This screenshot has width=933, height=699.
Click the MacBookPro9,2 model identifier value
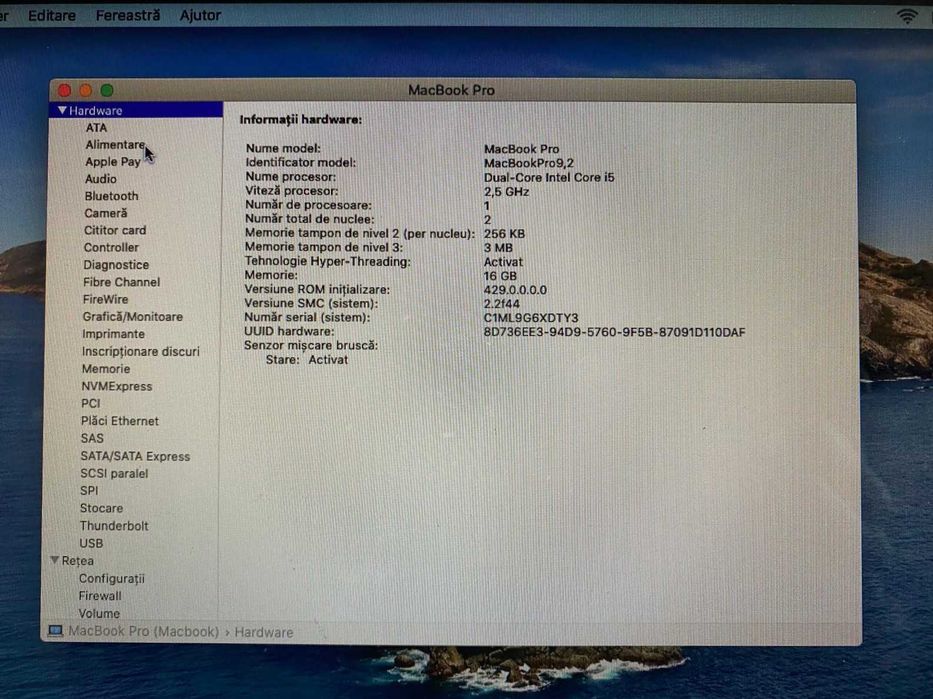point(528,163)
